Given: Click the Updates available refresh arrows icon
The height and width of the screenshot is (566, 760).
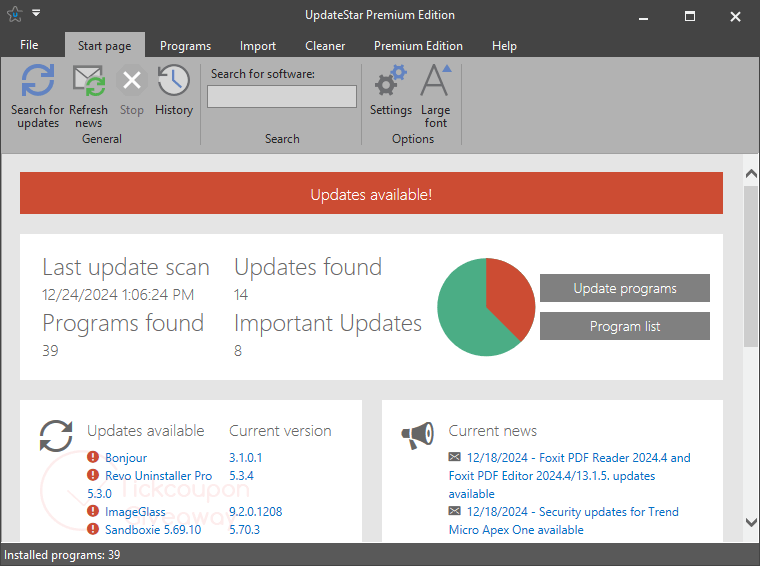Looking at the screenshot, I should (x=56, y=436).
